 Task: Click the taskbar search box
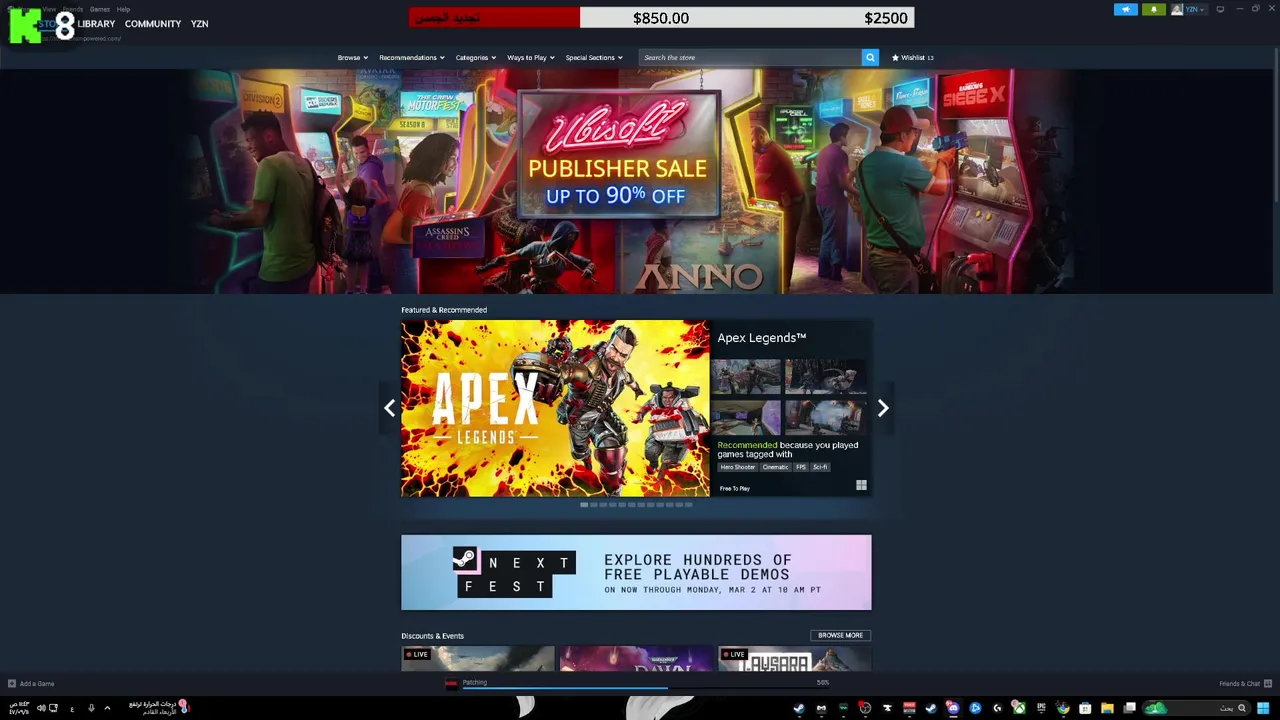pyautogui.click(x=1196, y=708)
